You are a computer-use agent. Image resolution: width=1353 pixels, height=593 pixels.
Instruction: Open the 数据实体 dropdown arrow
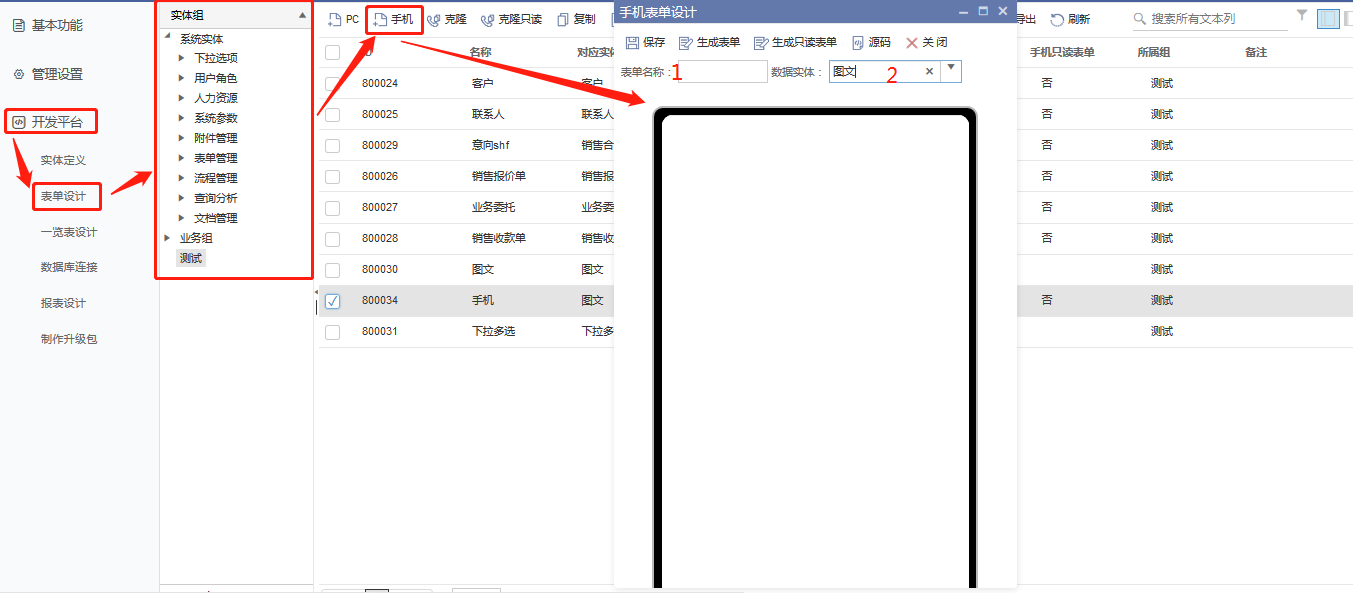pyautogui.click(x=951, y=70)
